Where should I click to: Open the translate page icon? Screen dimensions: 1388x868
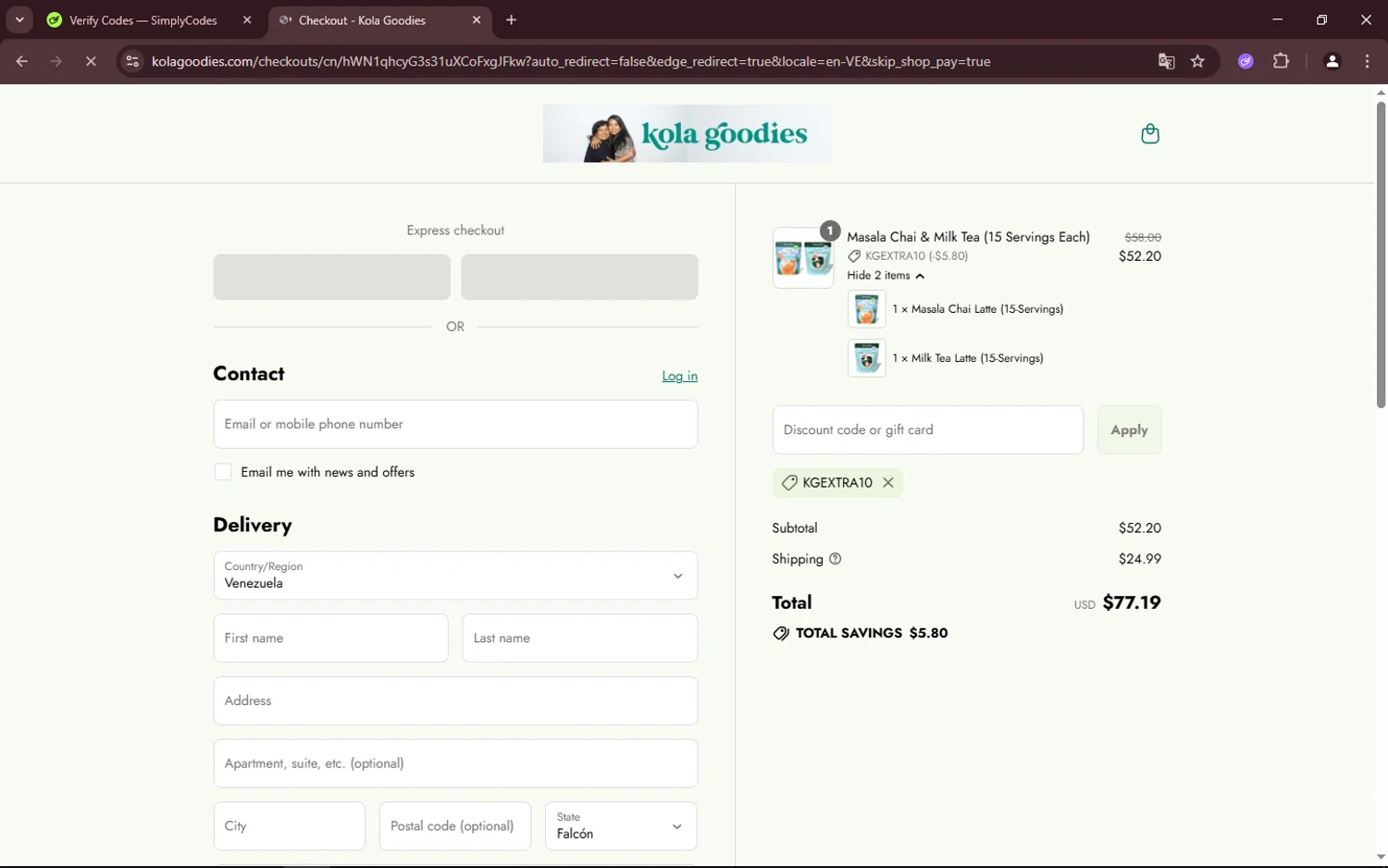coord(1166,61)
